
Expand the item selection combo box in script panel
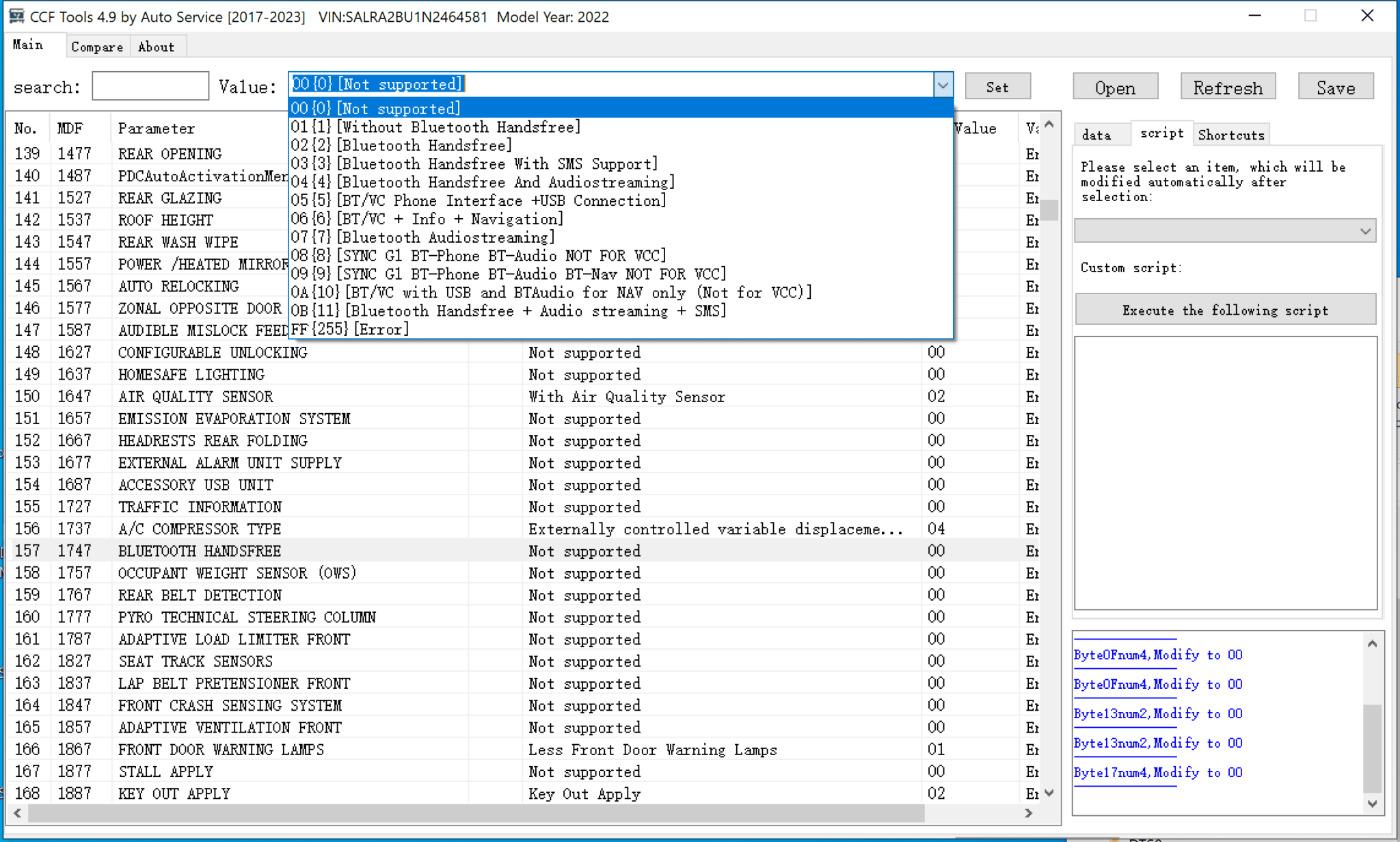pos(1367,231)
